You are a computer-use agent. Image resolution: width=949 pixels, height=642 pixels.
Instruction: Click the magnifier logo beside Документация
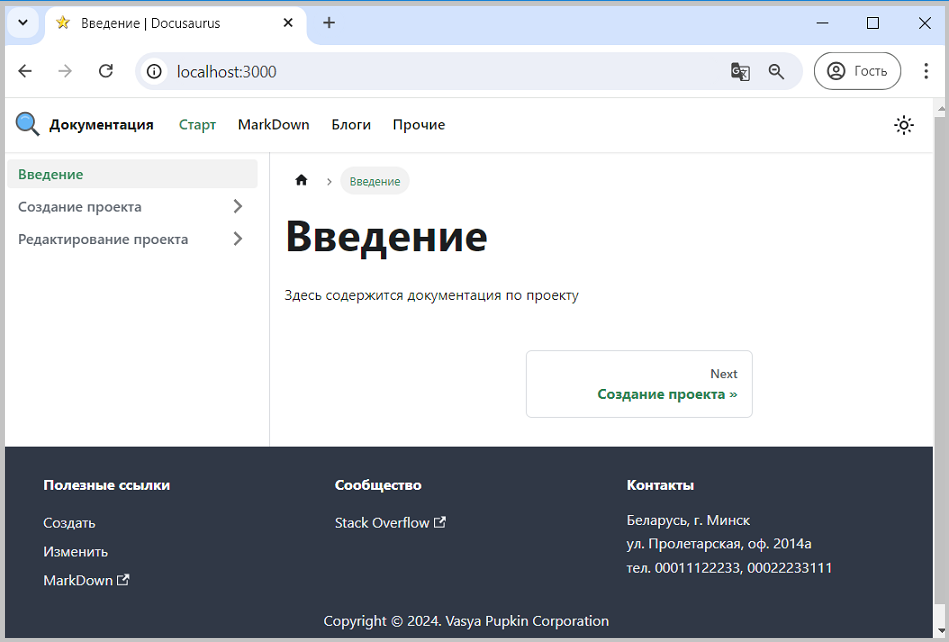27,125
